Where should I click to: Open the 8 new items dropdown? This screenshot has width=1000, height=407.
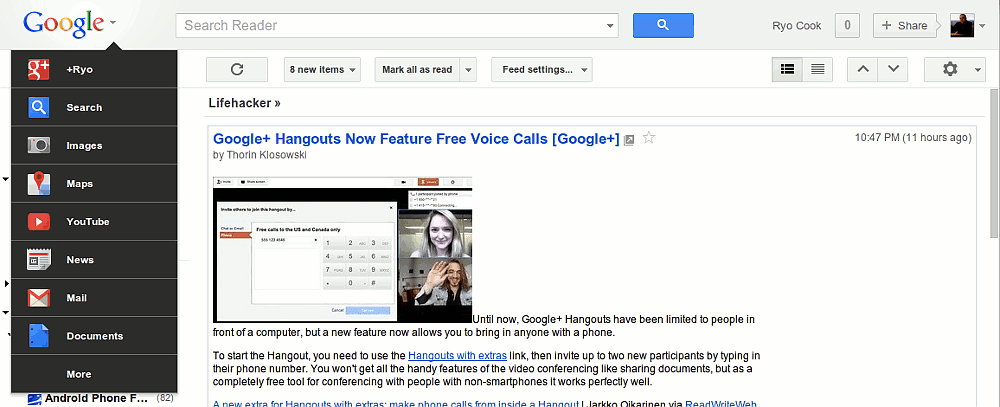pyautogui.click(x=322, y=70)
